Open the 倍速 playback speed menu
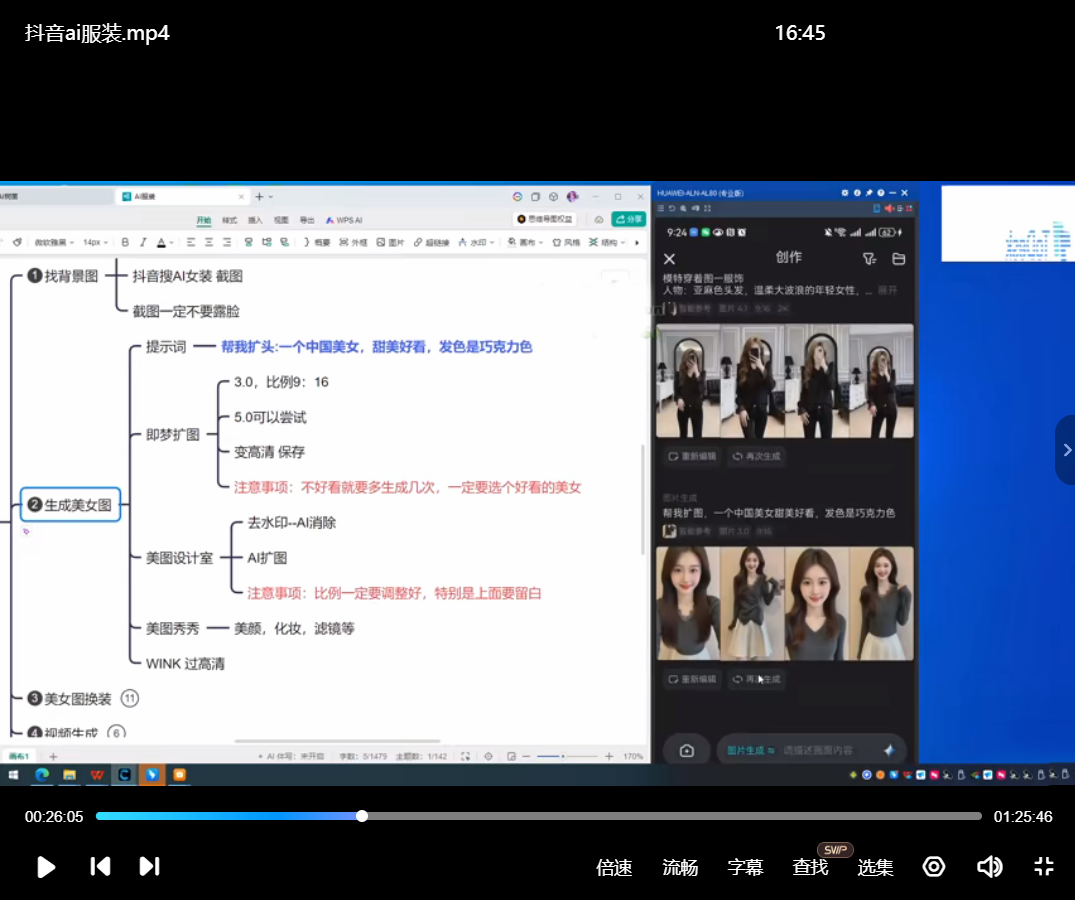The width and height of the screenshot is (1075, 900). click(614, 868)
